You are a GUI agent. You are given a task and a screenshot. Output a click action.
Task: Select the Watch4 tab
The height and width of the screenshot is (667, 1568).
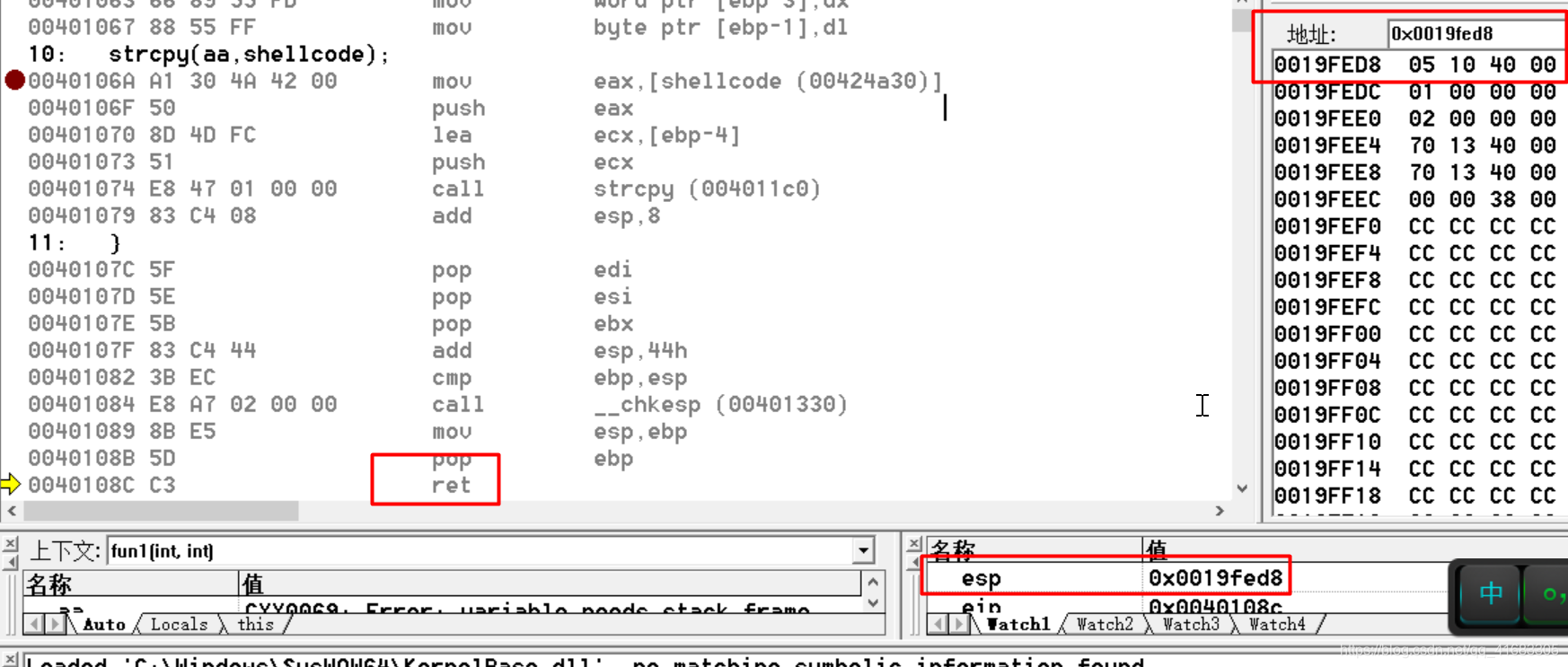click(1277, 624)
